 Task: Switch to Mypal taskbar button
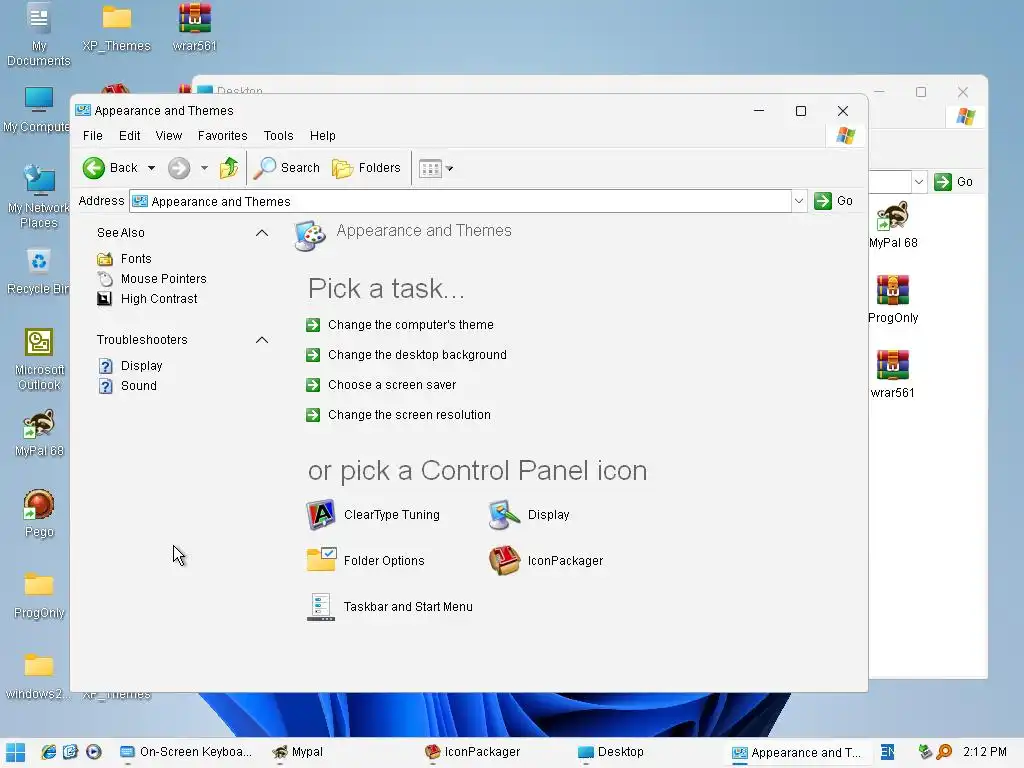(298, 752)
